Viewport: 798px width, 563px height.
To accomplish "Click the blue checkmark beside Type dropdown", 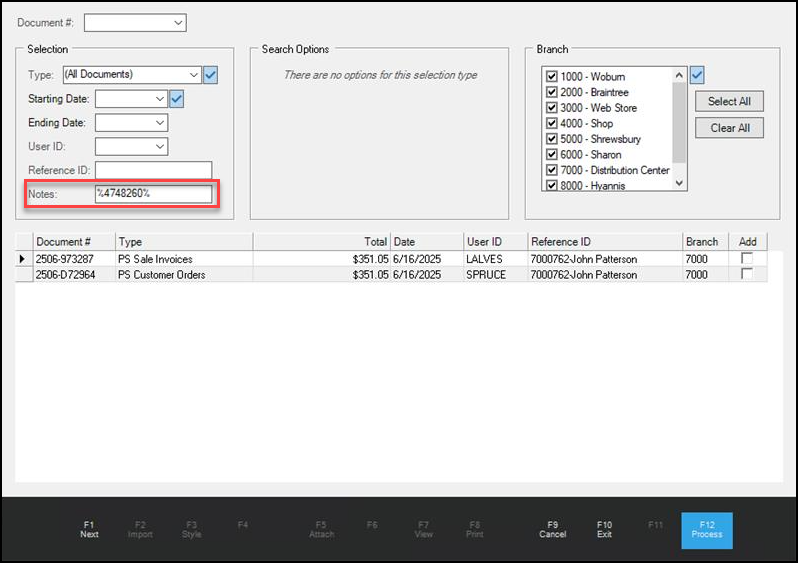I will coord(210,74).
